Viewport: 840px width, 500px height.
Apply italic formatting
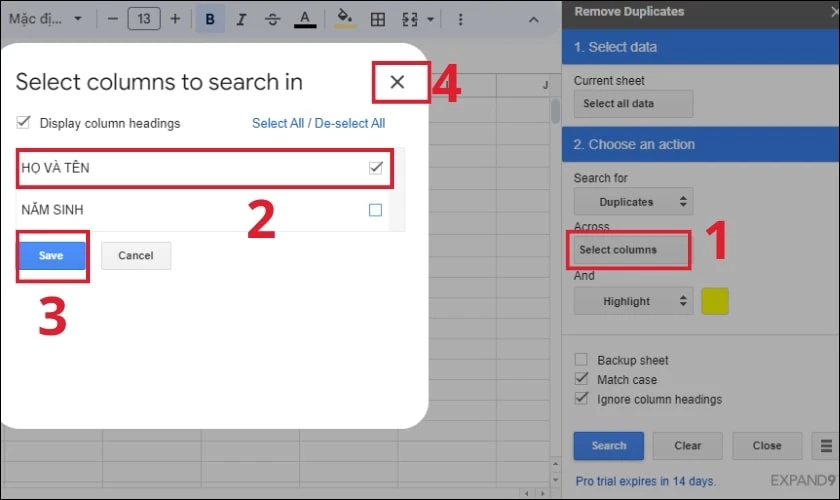[x=241, y=19]
